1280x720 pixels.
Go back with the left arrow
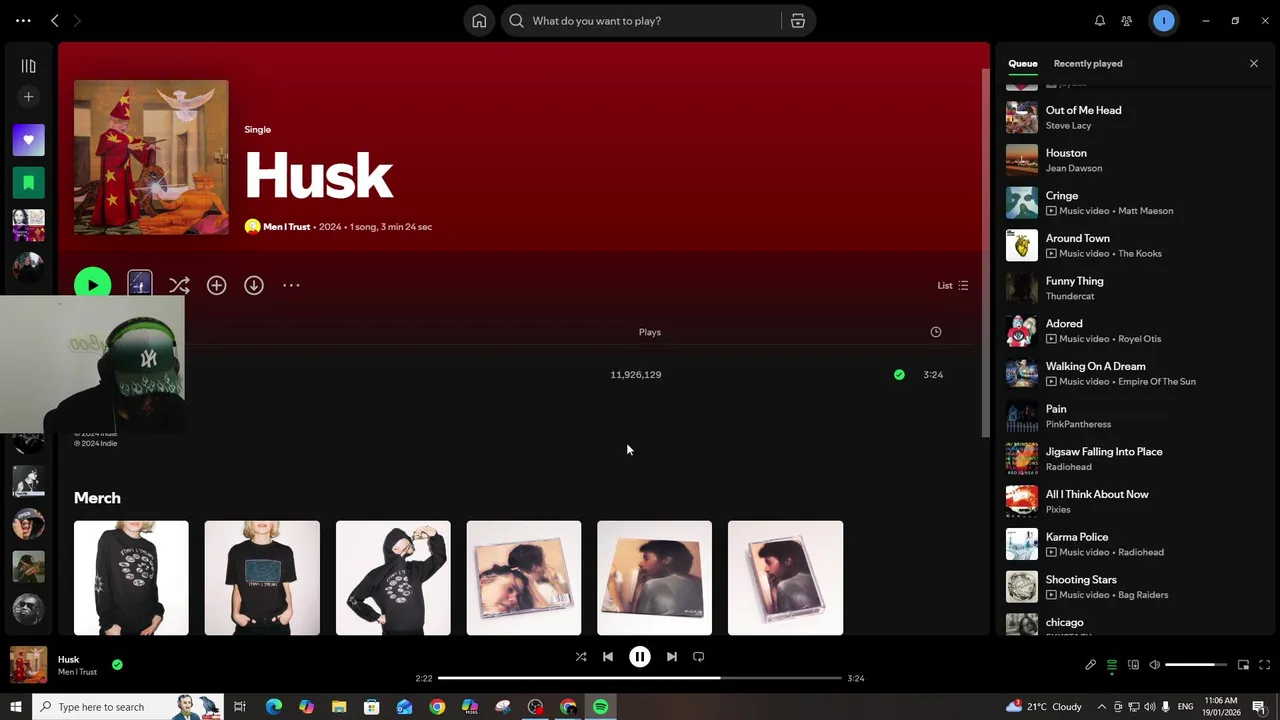tap(55, 21)
